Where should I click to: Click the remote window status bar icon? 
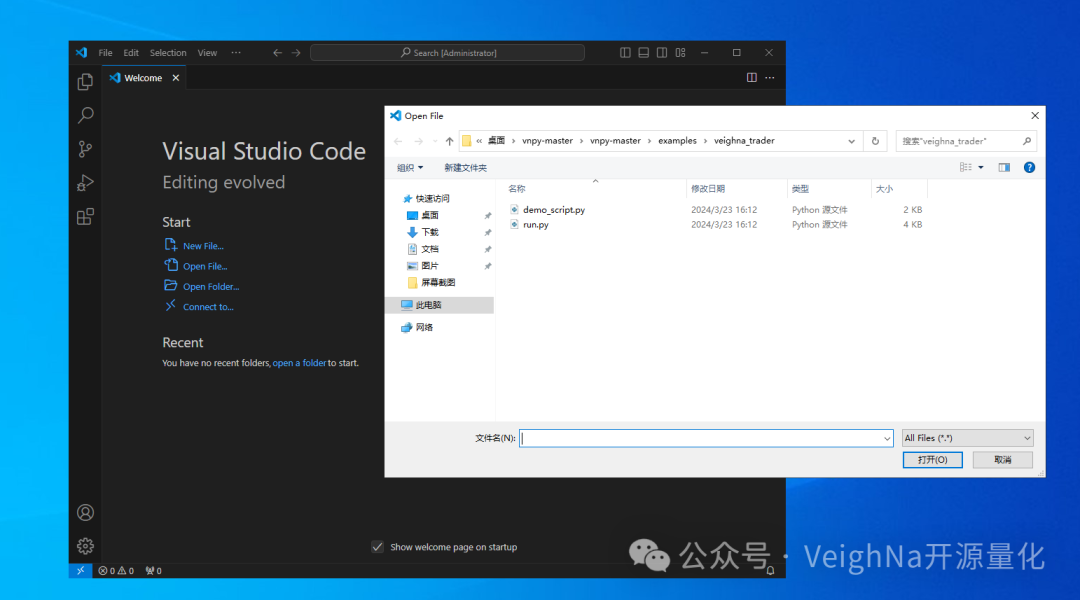click(x=80, y=571)
